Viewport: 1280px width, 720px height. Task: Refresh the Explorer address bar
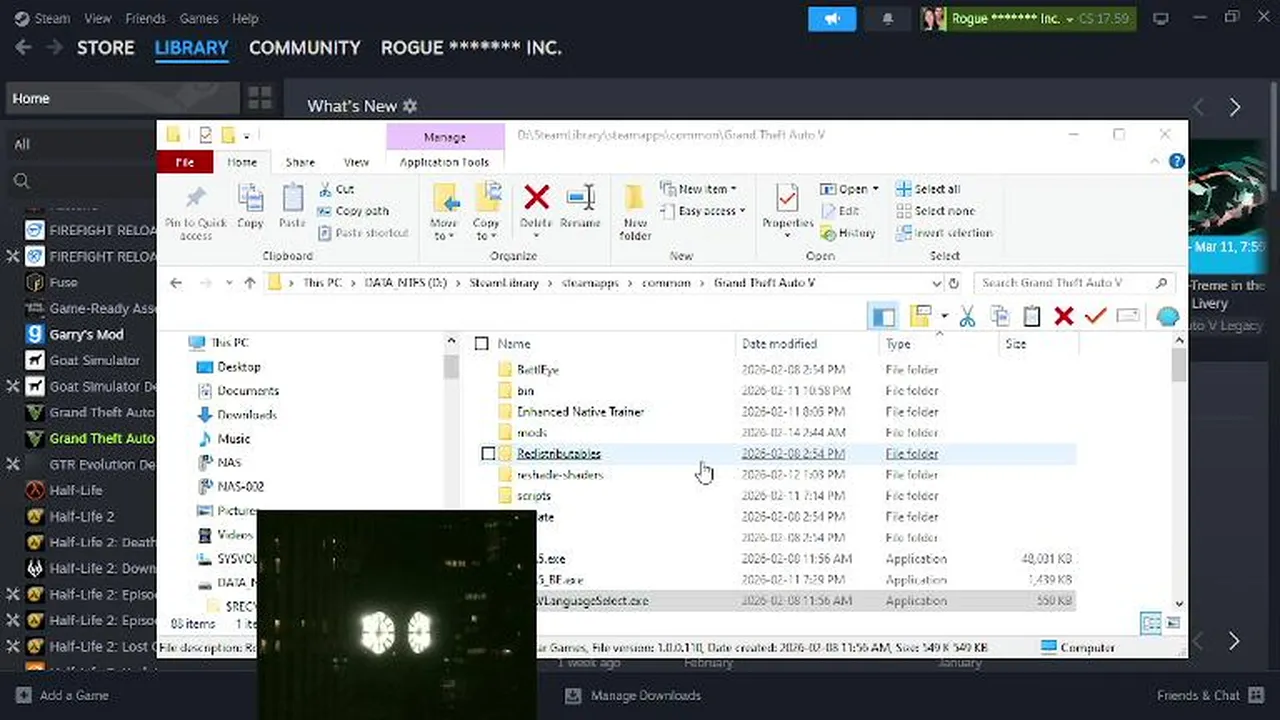click(954, 283)
